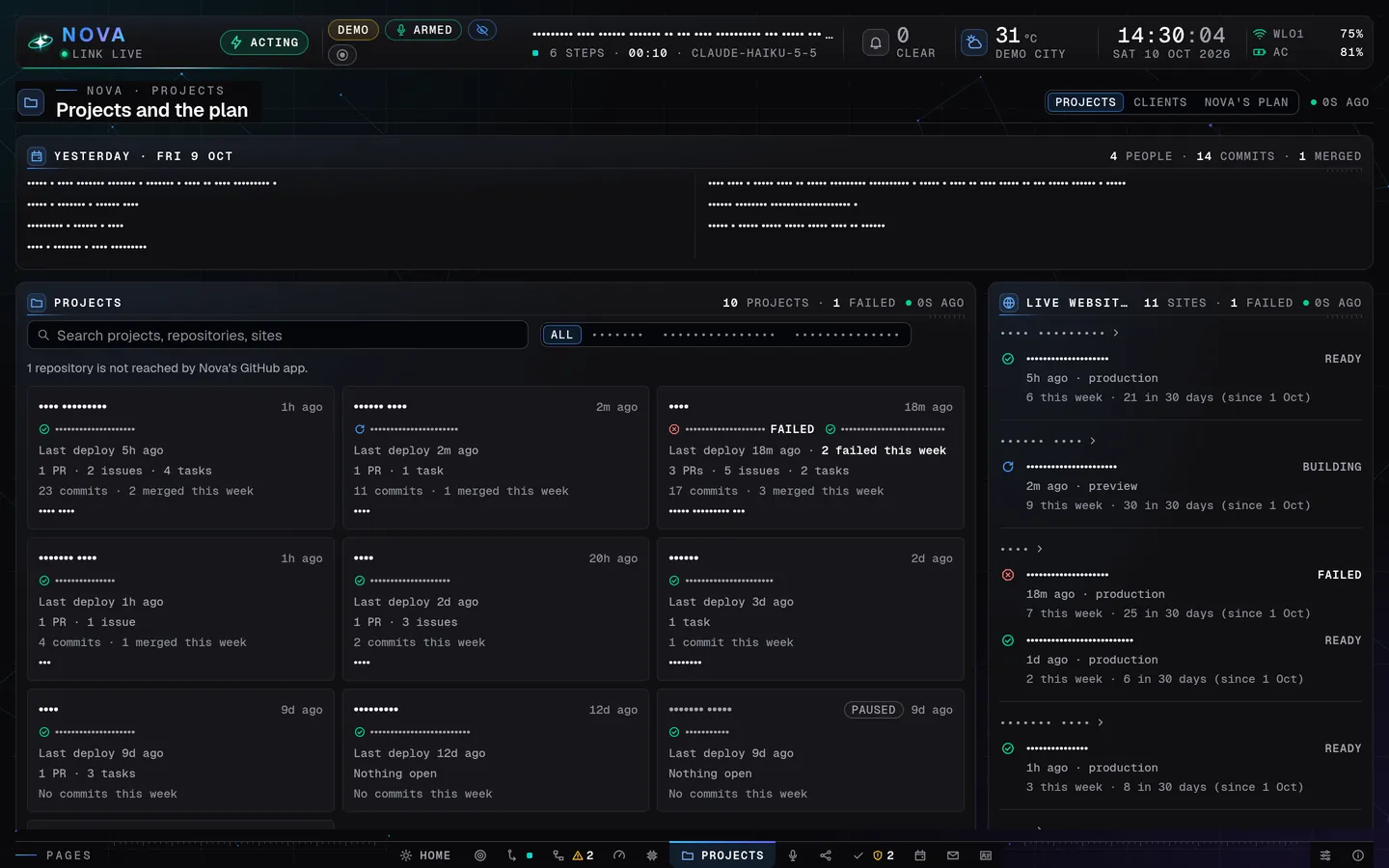Open the branch icon with teal dot
This screenshot has height=868, width=1389.
point(519,855)
